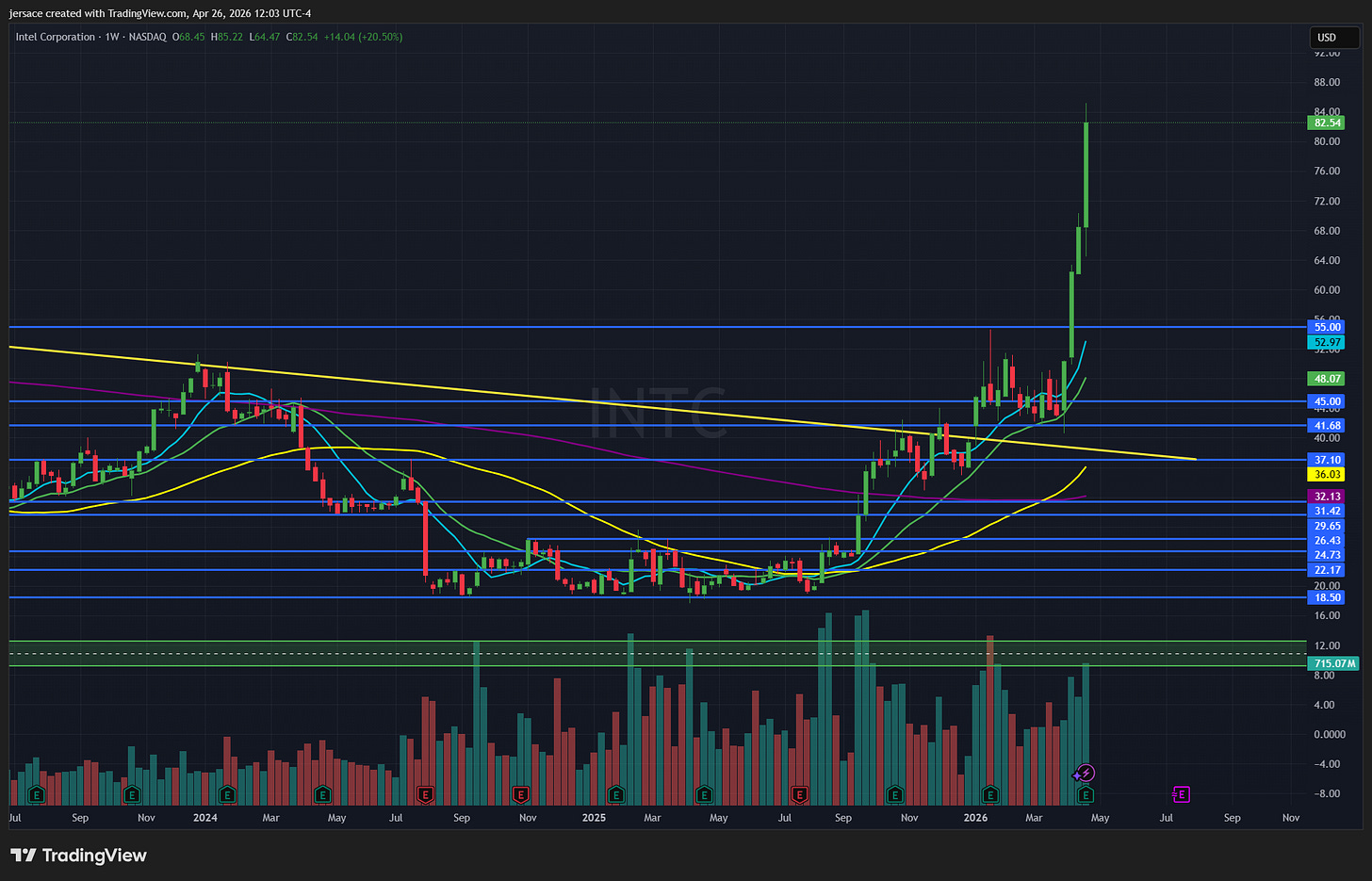Click the 715.07M volume label
This screenshot has width=1372, height=881.
click(x=1334, y=663)
